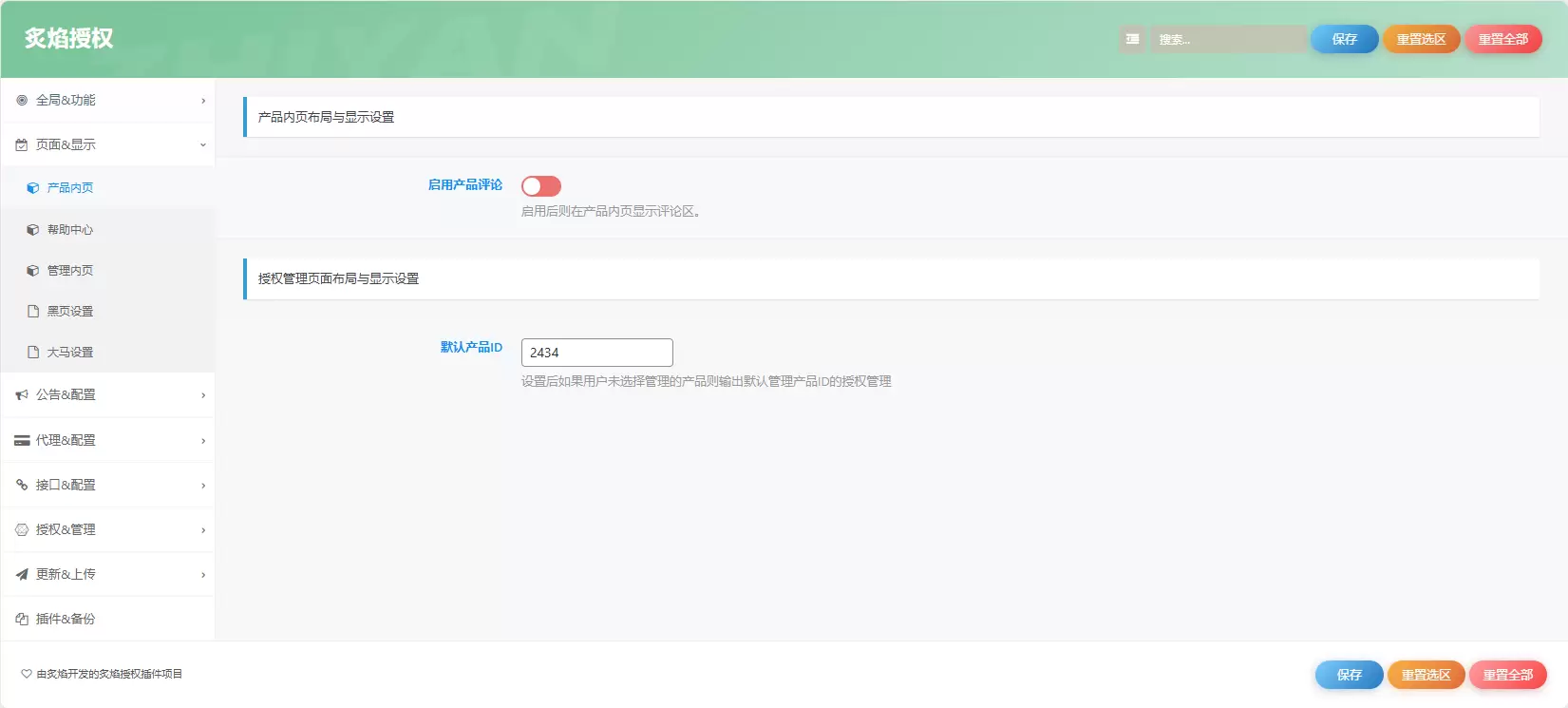
Task: Click the 全局&功能 sidebar icon
Action: point(22,100)
